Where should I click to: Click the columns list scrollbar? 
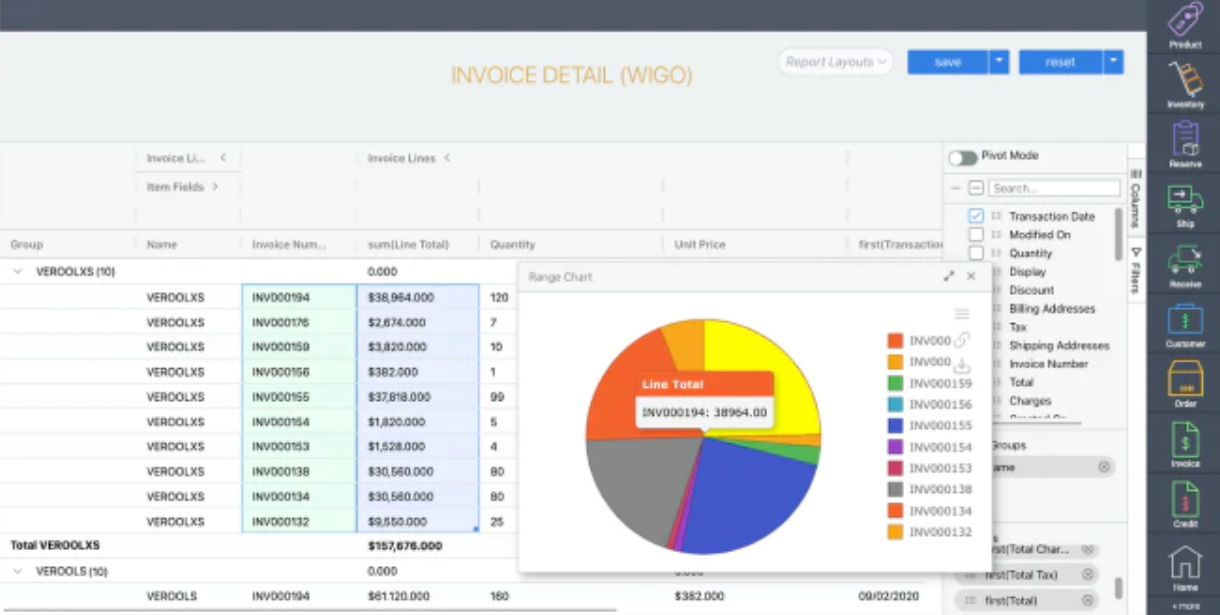tap(1119, 234)
